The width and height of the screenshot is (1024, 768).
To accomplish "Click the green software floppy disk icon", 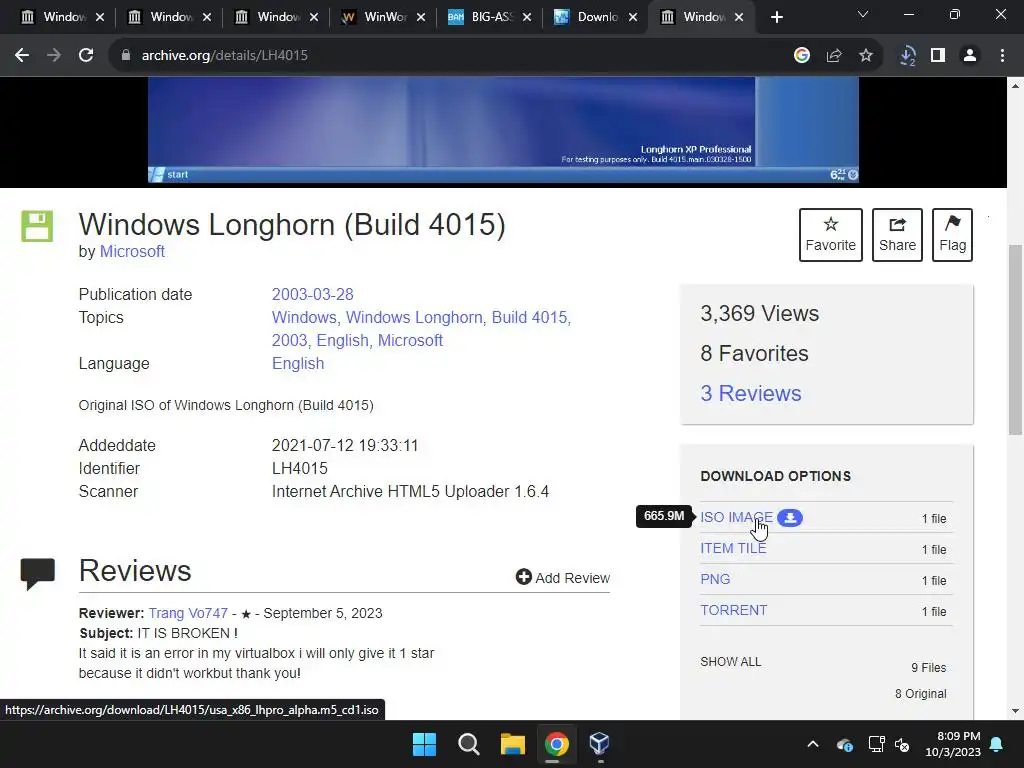I will pyautogui.click(x=37, y=226).
